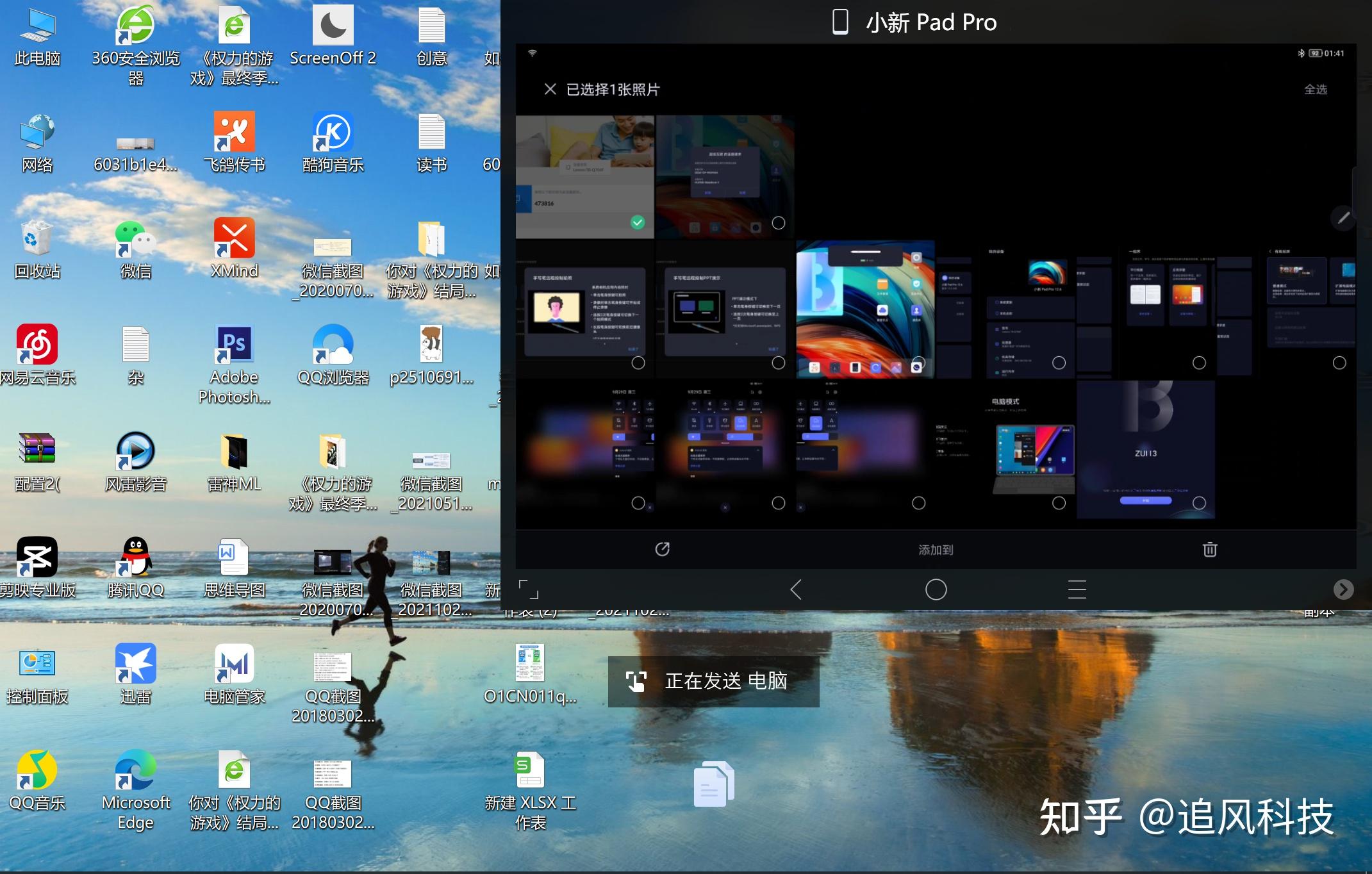Select the ZUI 13 photo's circle
Screen dimensions: 1372x874
(1199, 503)
